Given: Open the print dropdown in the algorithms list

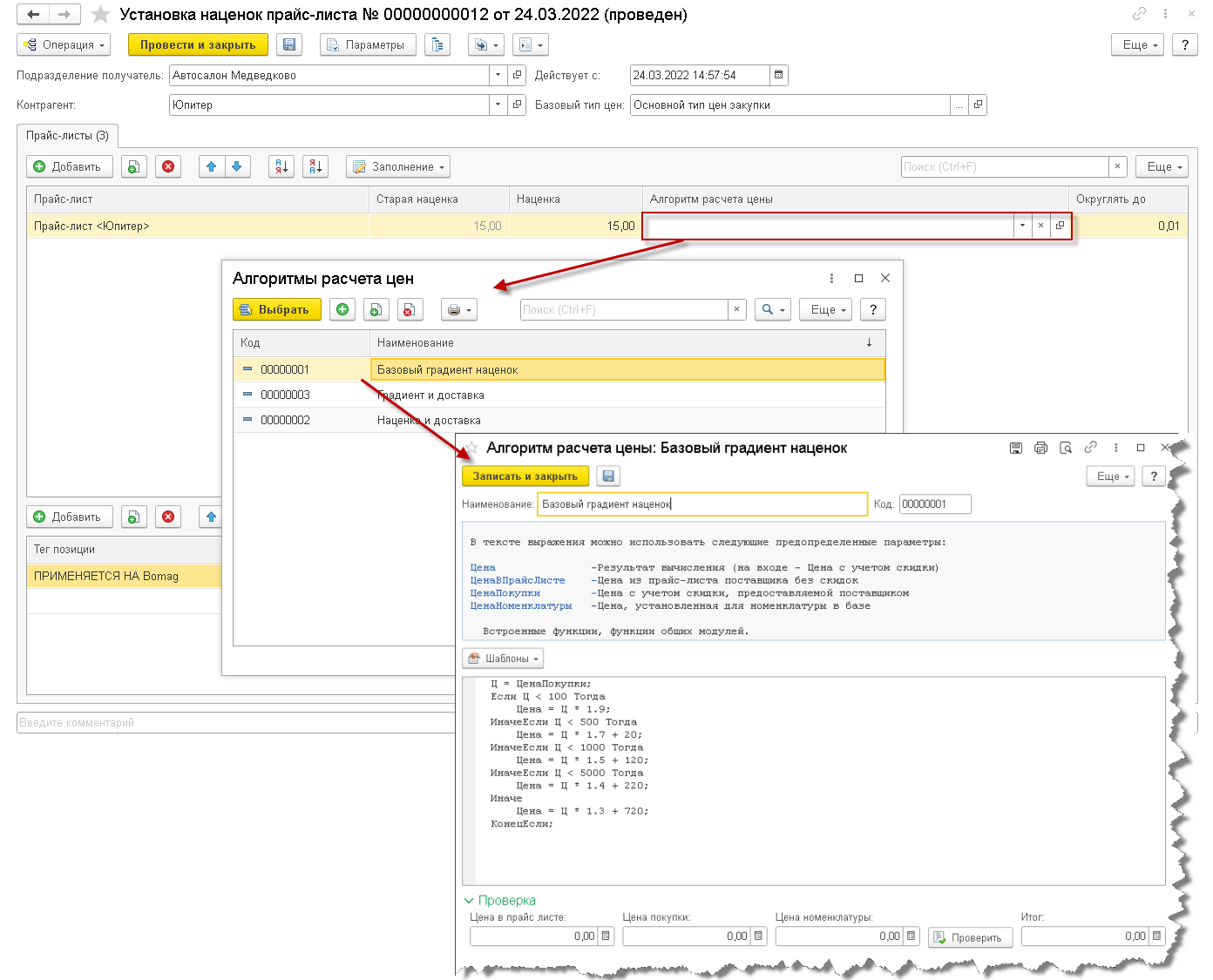Looking at the screenshot, I should click(x=458, y=309).
